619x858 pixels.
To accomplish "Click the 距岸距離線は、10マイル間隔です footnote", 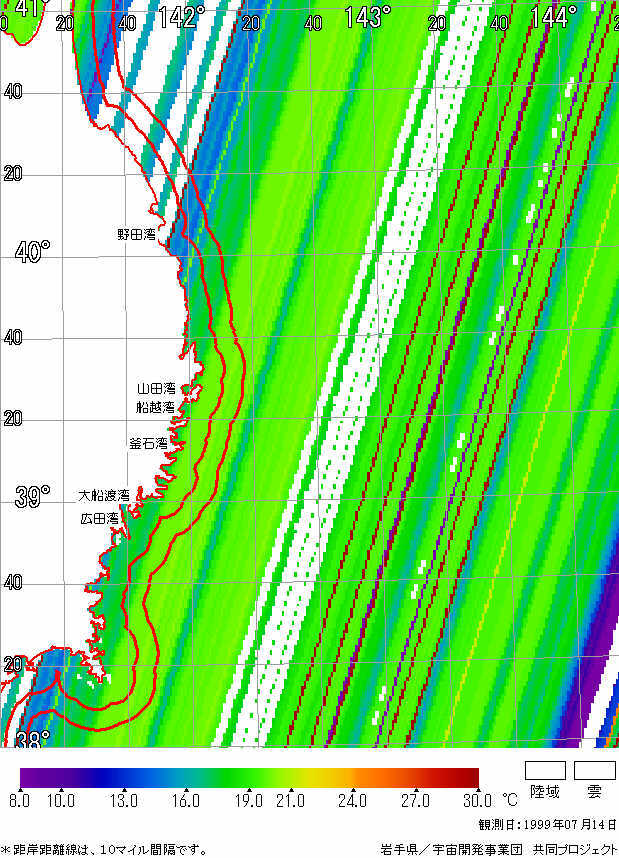I will [104, 850].
